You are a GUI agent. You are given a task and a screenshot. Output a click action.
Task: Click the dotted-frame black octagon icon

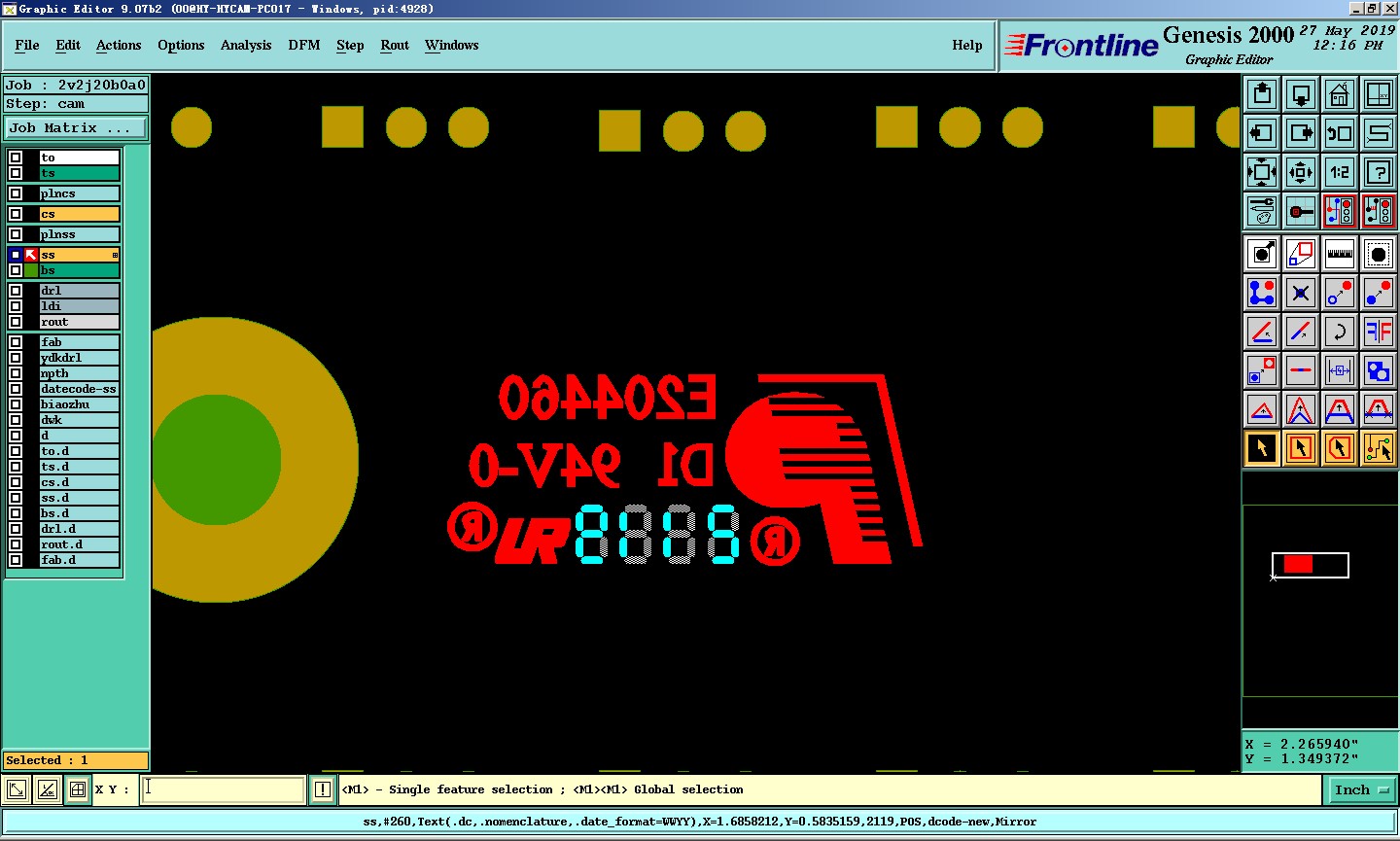(1379, 254)
